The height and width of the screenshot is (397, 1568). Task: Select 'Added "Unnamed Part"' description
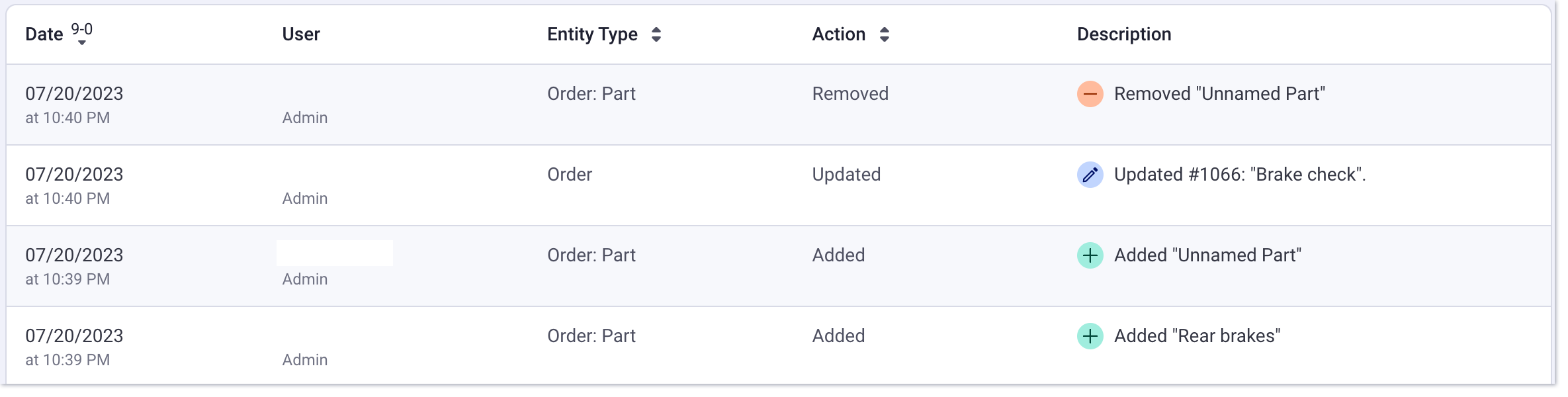click(x=1207, y=255)
